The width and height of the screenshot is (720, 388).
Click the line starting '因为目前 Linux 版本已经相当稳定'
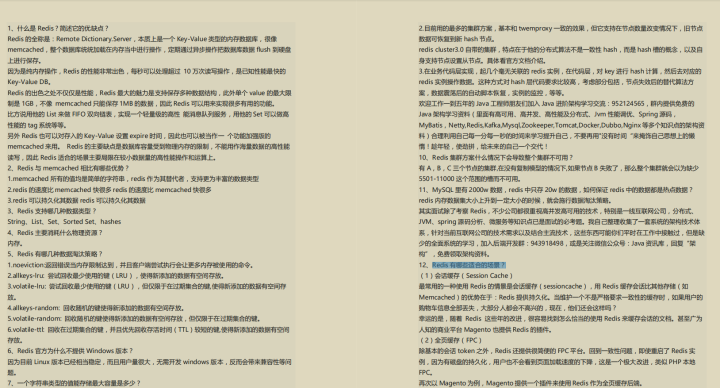(149, 362)
